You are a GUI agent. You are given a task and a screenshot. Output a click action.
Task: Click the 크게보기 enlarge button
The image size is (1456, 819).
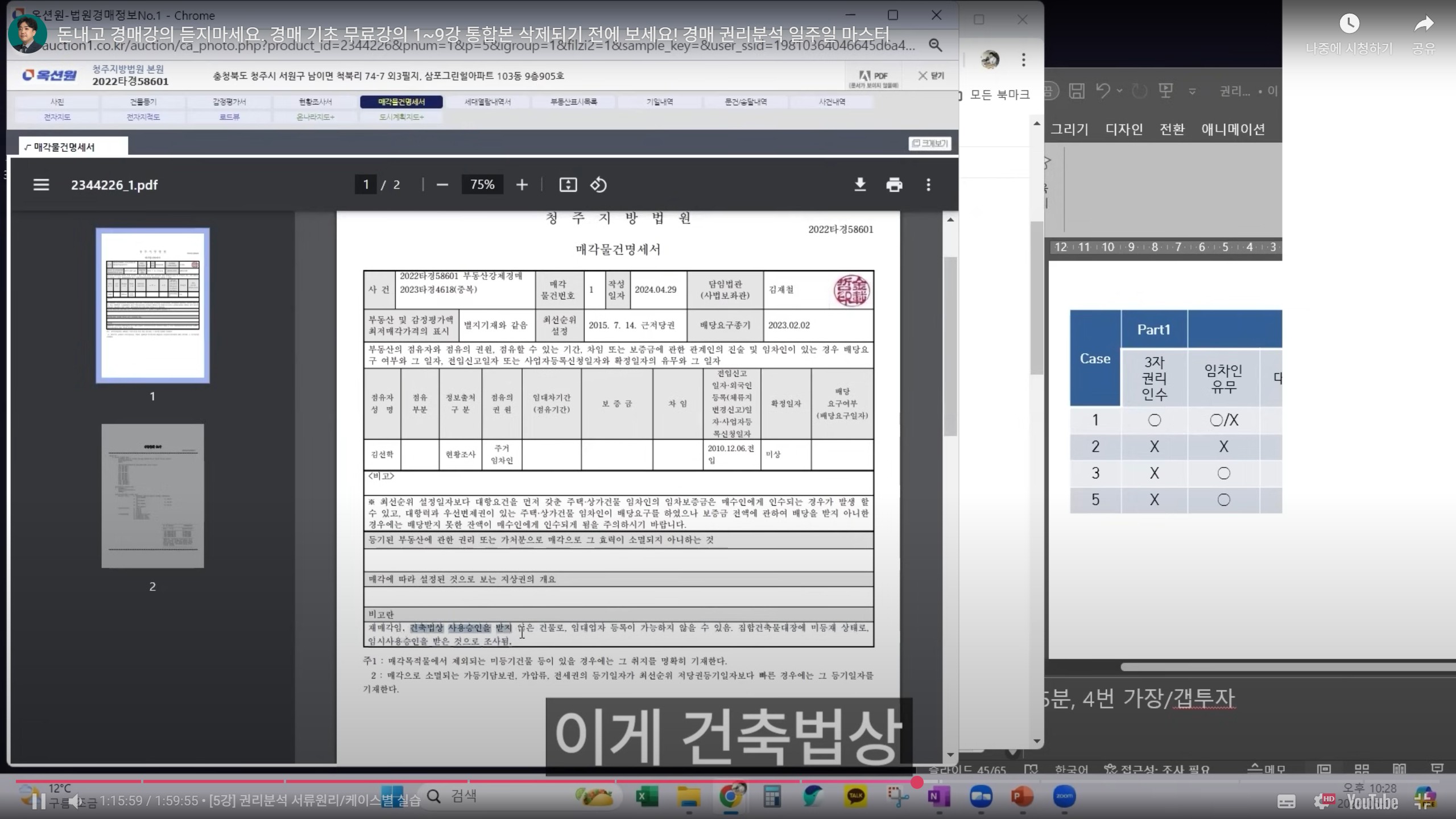930,143
